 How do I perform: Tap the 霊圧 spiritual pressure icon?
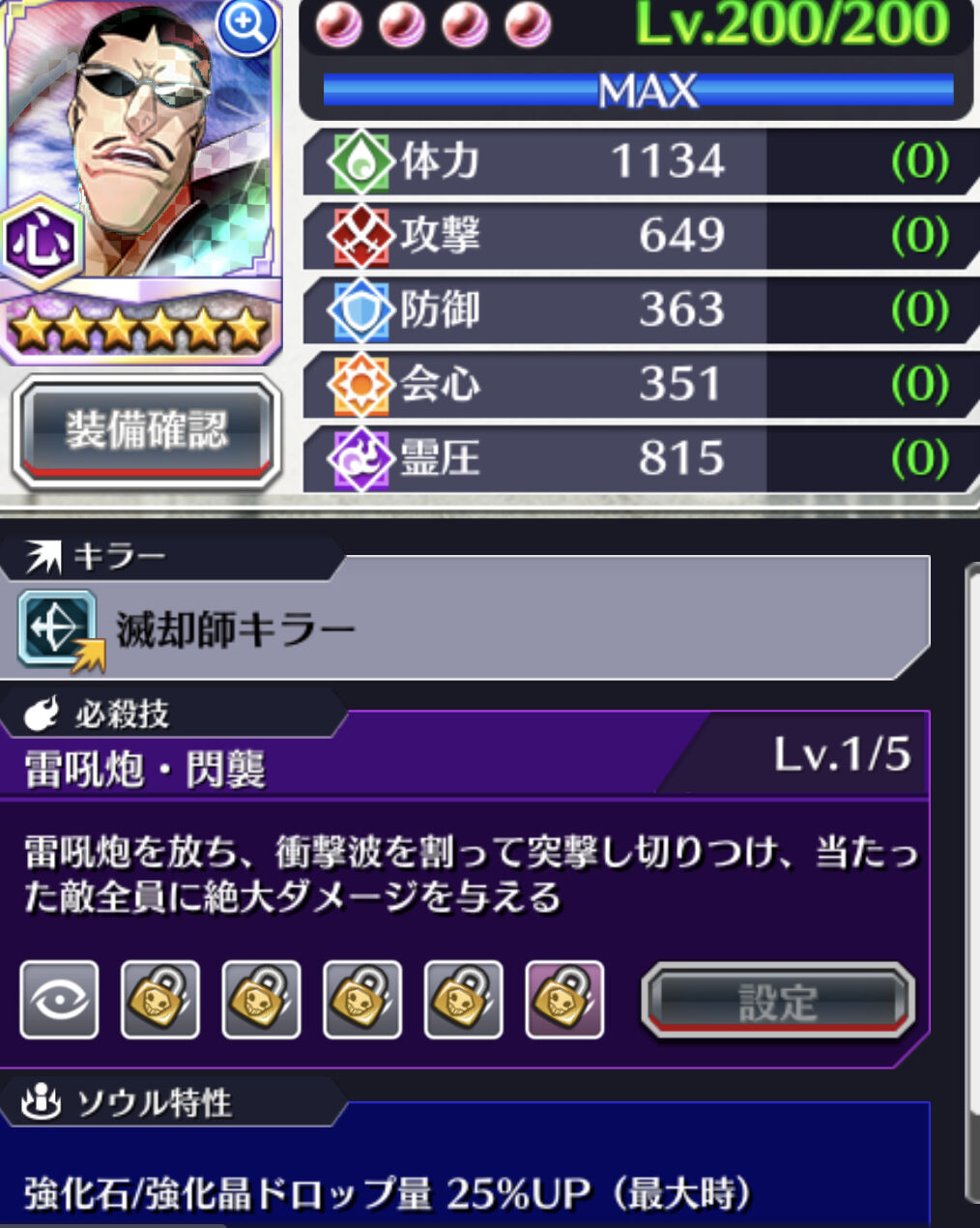360,458
